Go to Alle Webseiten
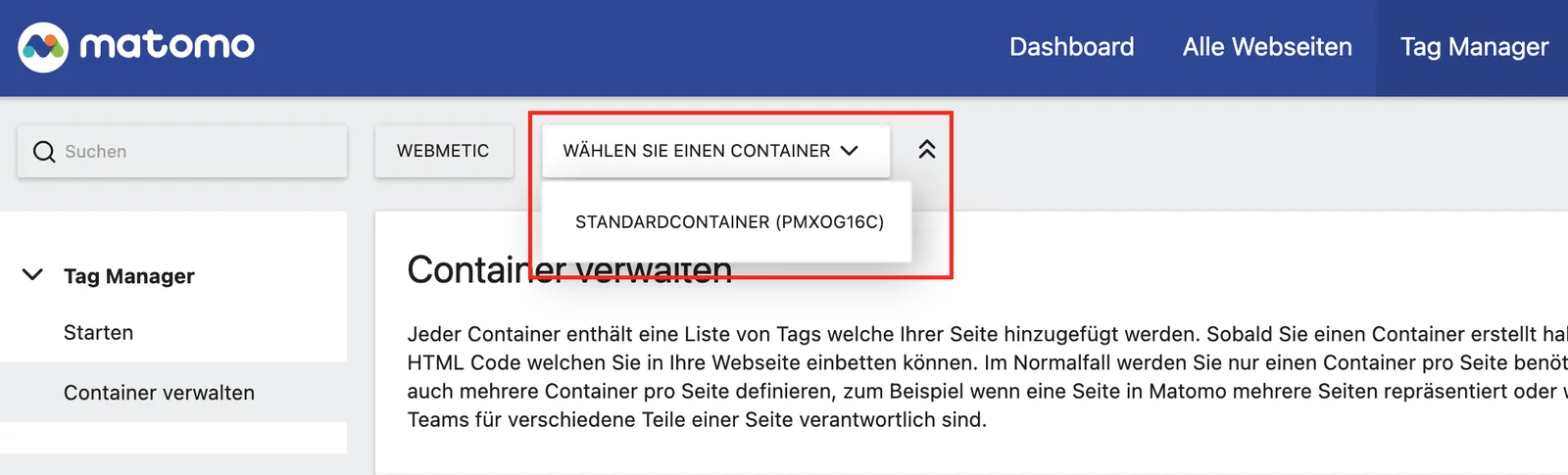The width and height of the screenshot is (1568, 475). pyautogui.click(x=1267, y=47)
